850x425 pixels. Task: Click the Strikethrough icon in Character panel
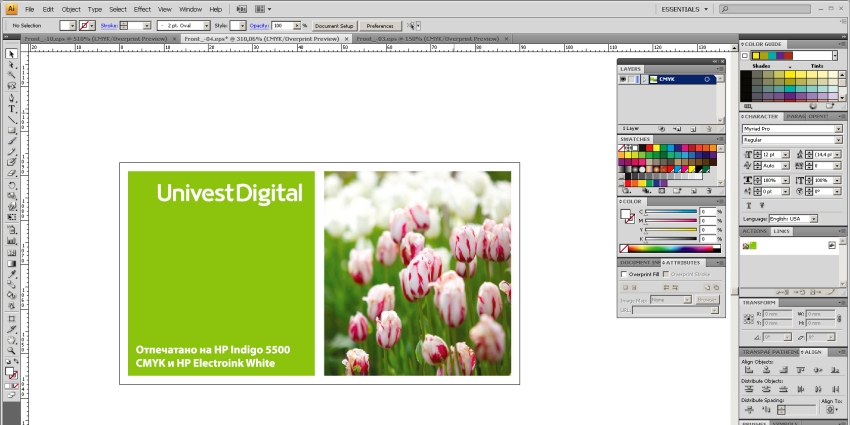click(761, 205)
